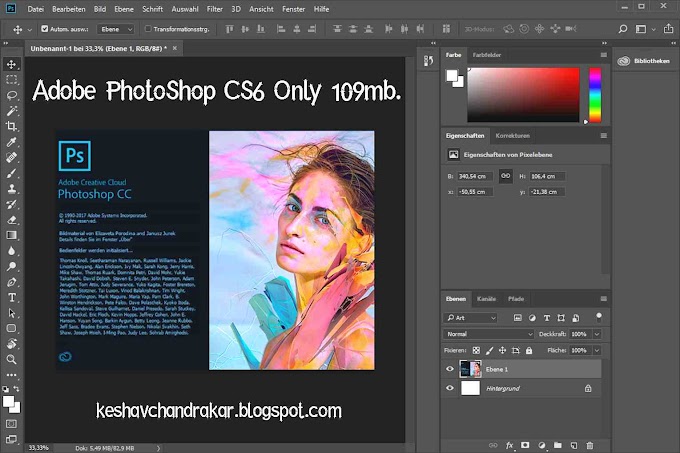Open the Normal blend mode dropdown
The height and width of the screenshot is (453, 680).
(x=489, y=334)
